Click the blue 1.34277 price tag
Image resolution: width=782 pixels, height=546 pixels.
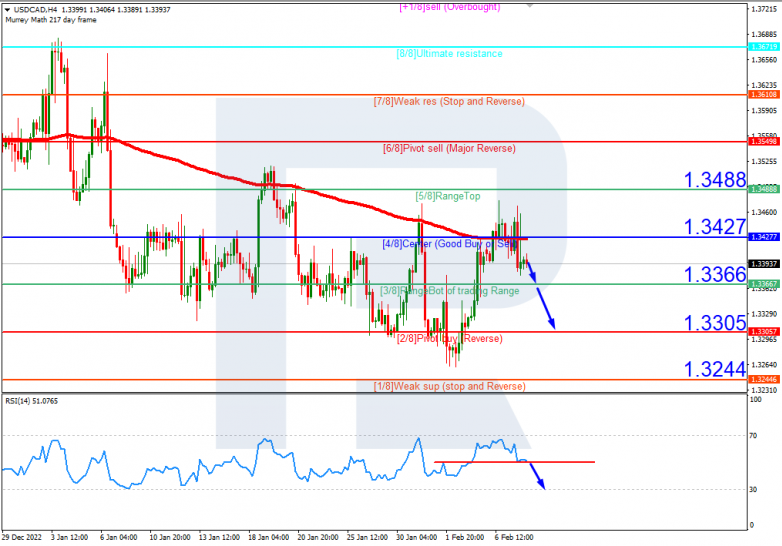point(764,237)
